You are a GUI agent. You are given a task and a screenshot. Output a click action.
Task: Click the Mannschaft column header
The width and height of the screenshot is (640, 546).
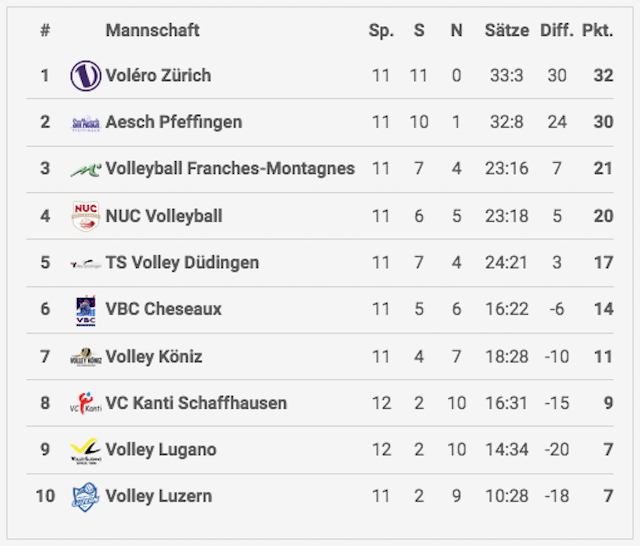click(153, 30)
